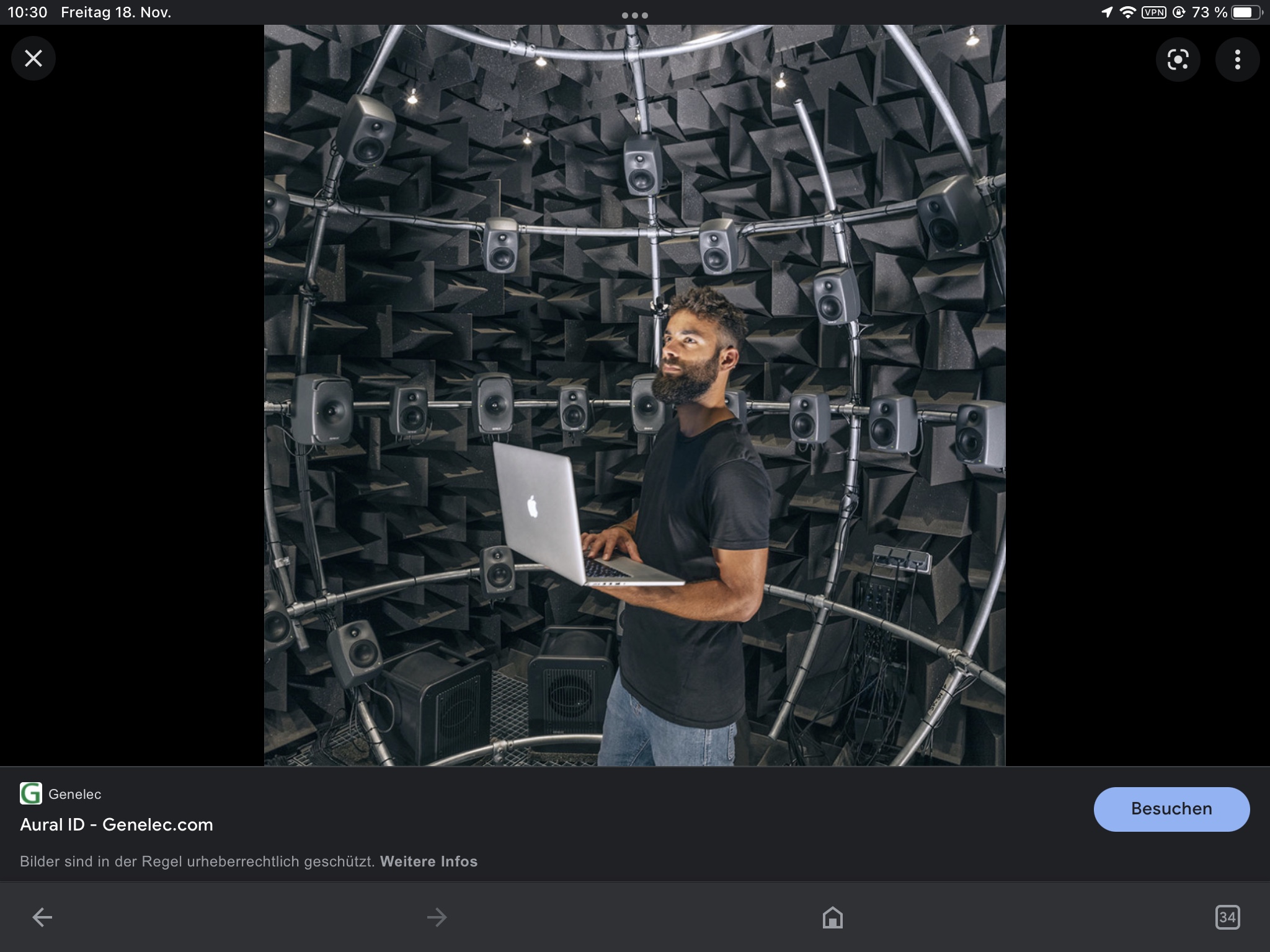
Task: Open the browser home icon
Action: click(x=832, y=917)
